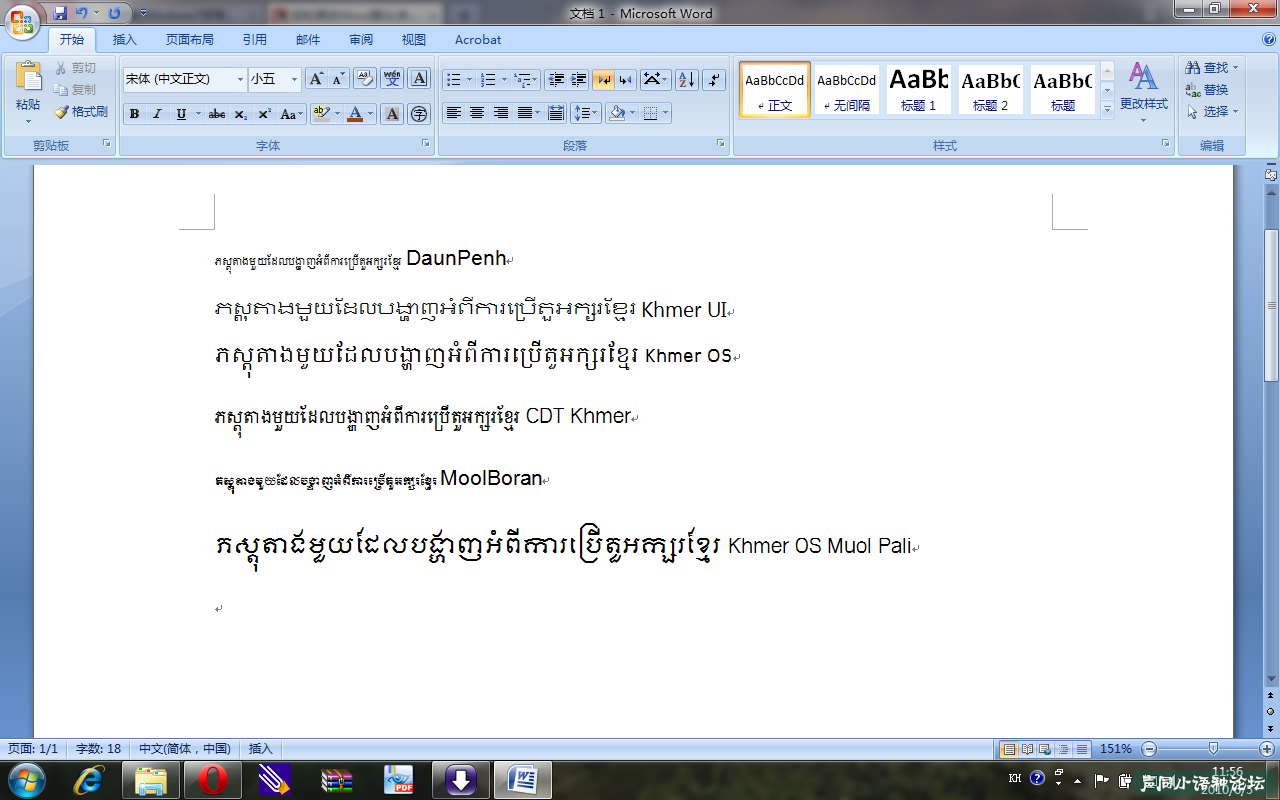1280x800 pixels.
Task: Open Opera from the taskbar
Action: [x=212, y=779]
